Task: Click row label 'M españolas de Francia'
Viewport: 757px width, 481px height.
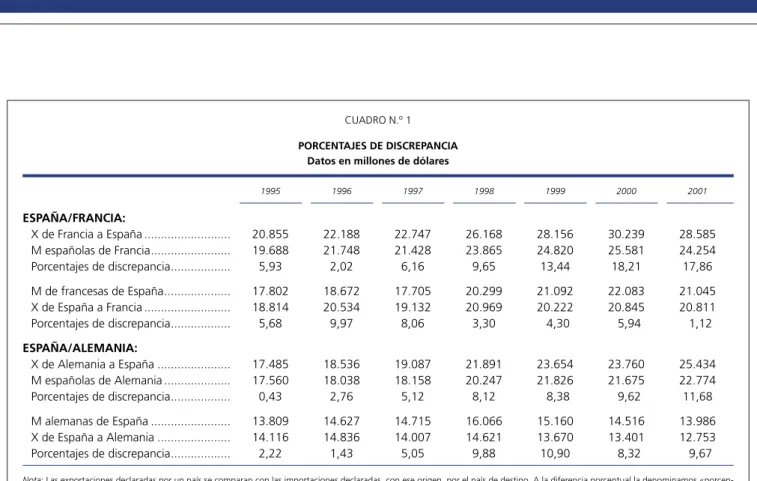Action: click(x=91, y=251)
